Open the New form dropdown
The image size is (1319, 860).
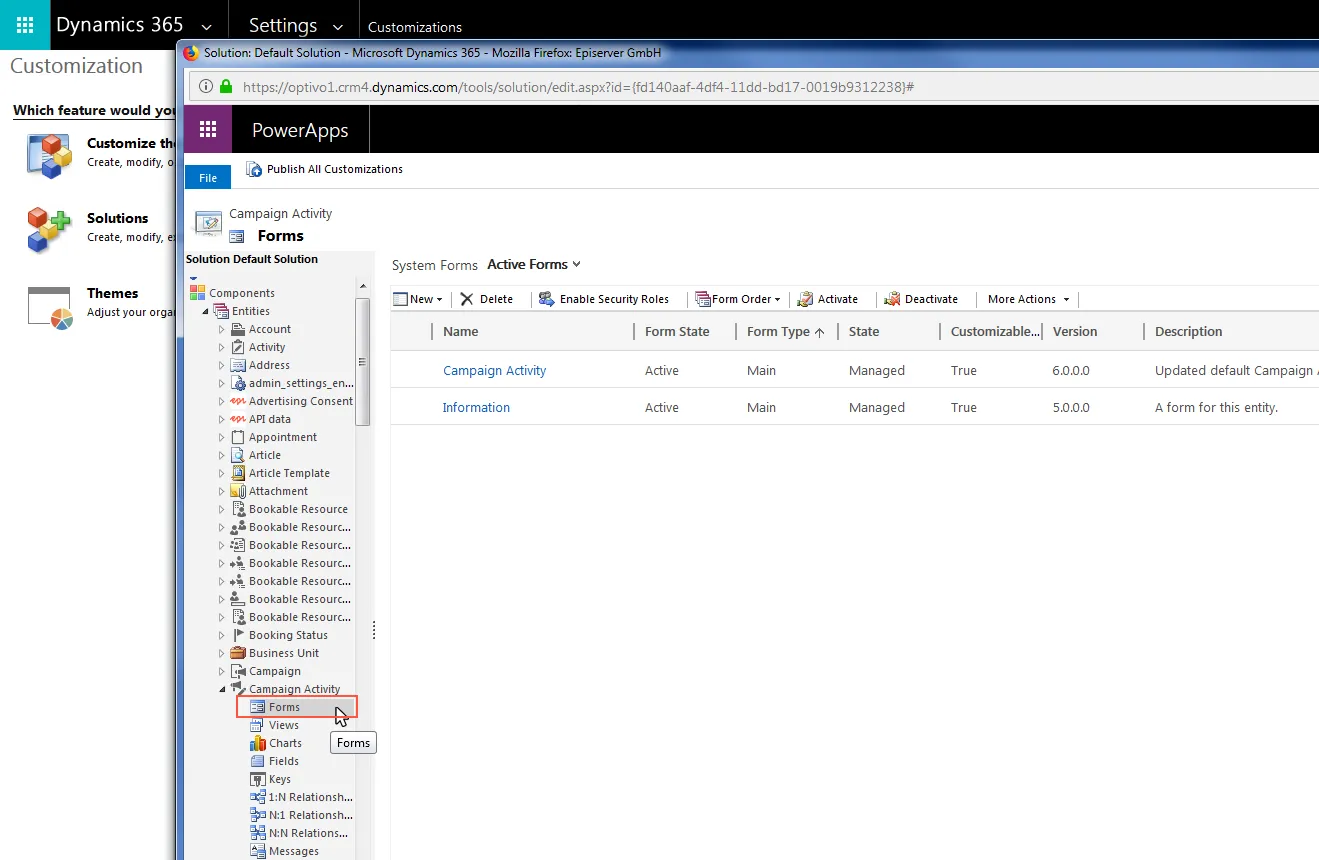(418, 299)
